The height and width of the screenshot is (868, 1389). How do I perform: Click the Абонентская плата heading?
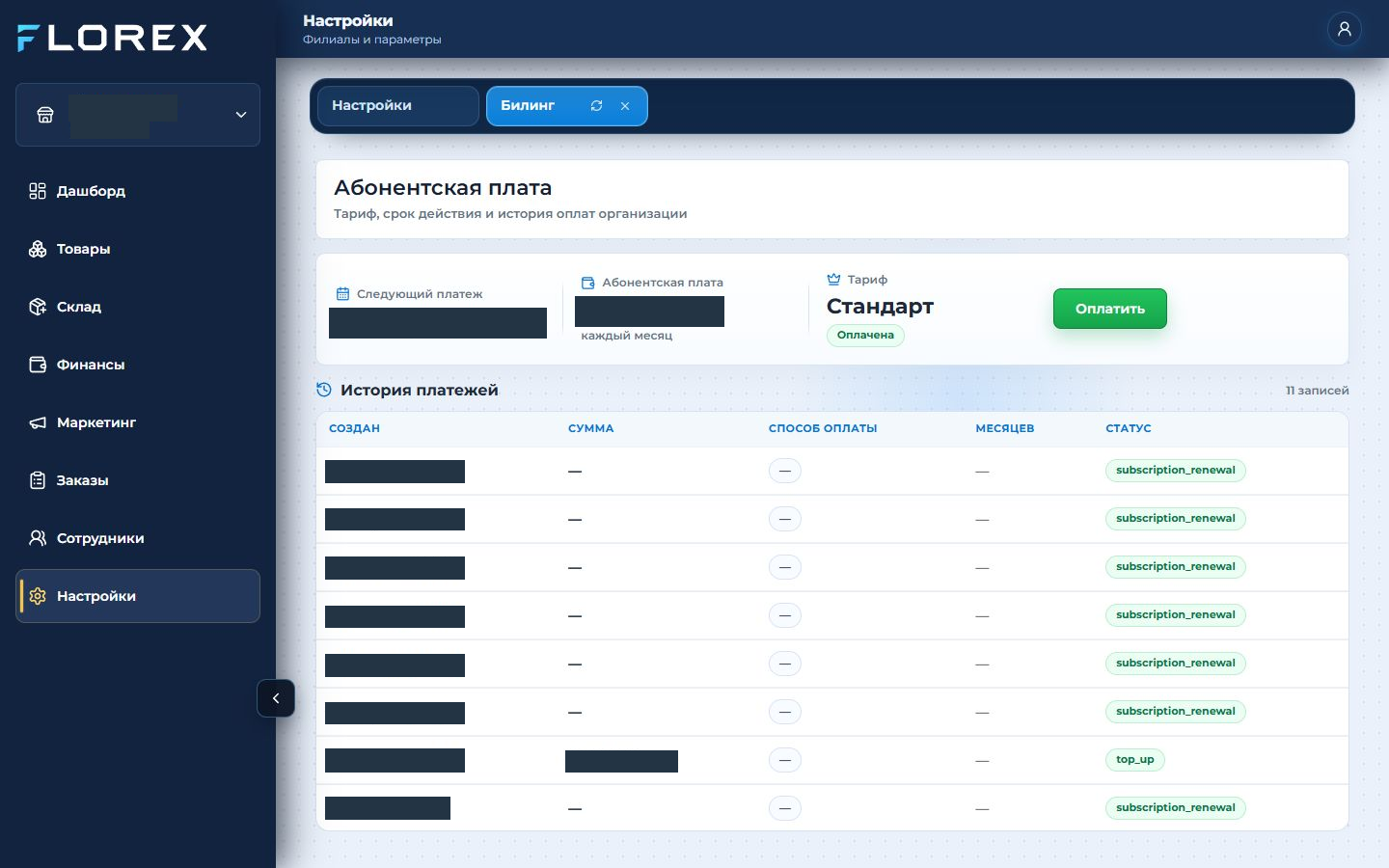443,188
